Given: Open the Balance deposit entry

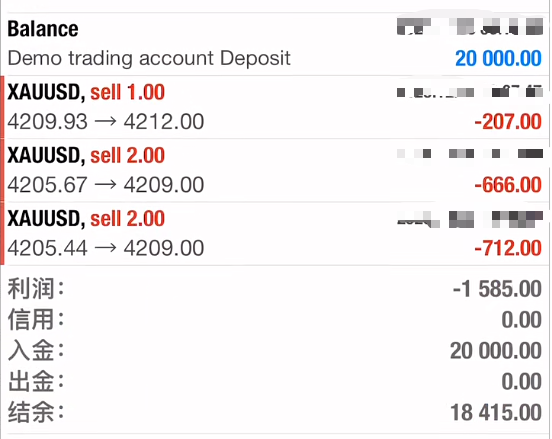Looking at the screenshot, I should (x=275, y=44).
